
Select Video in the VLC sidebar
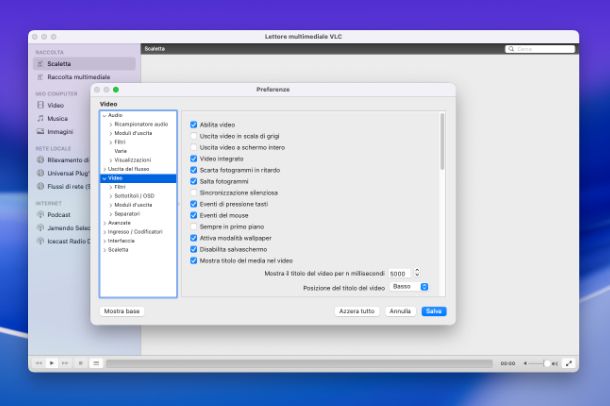pos(55,105)
